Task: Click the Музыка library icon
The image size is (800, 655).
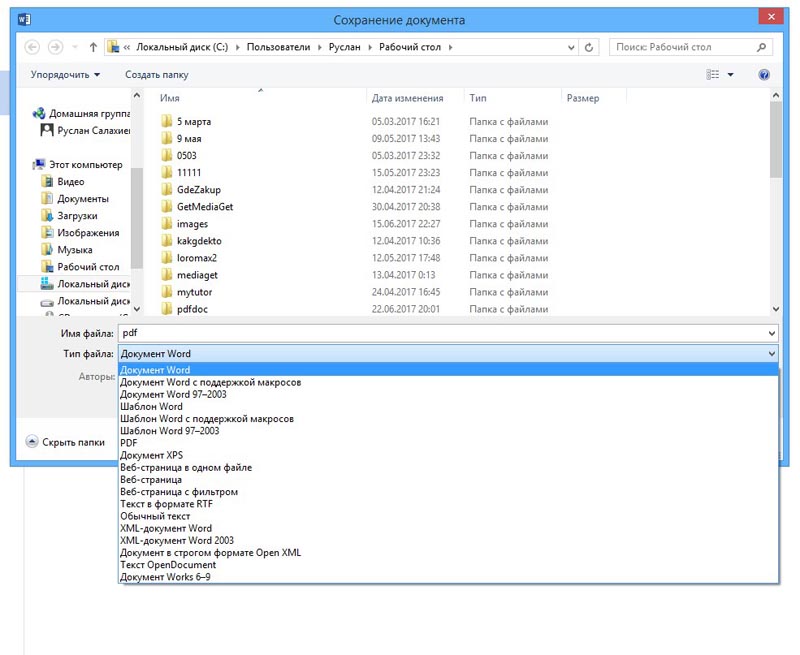Action: (x=47, y=249)
